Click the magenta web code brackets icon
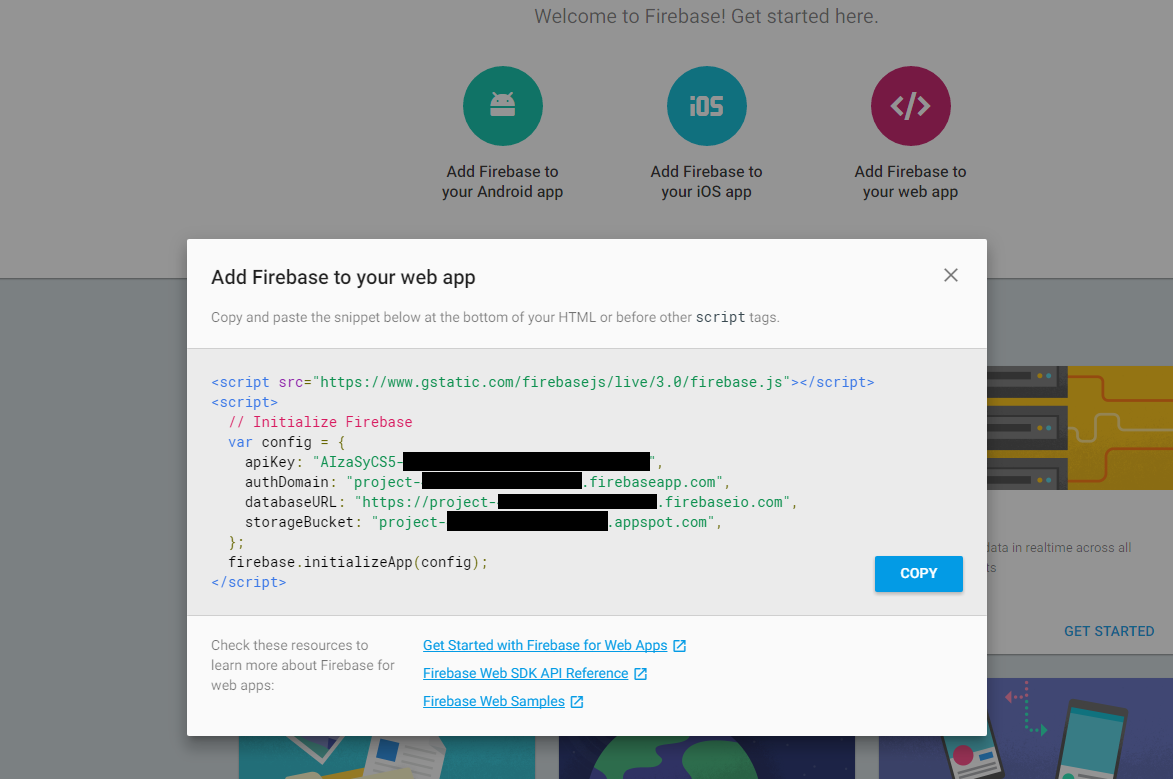The height and width of the screenshot is (779, 1173). [910, 106]
